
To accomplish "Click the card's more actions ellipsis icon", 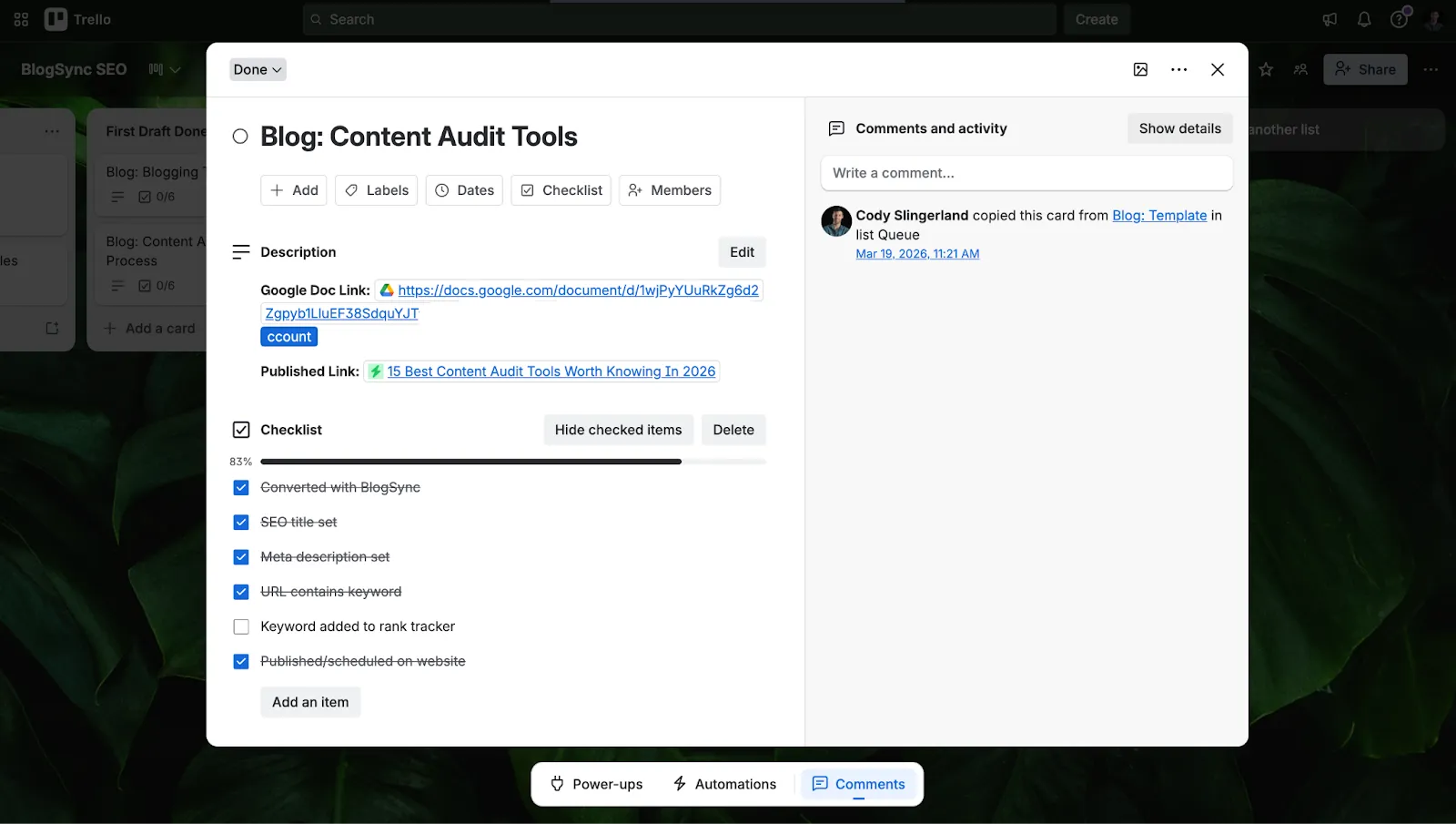I will click(x=1178, y=68).
